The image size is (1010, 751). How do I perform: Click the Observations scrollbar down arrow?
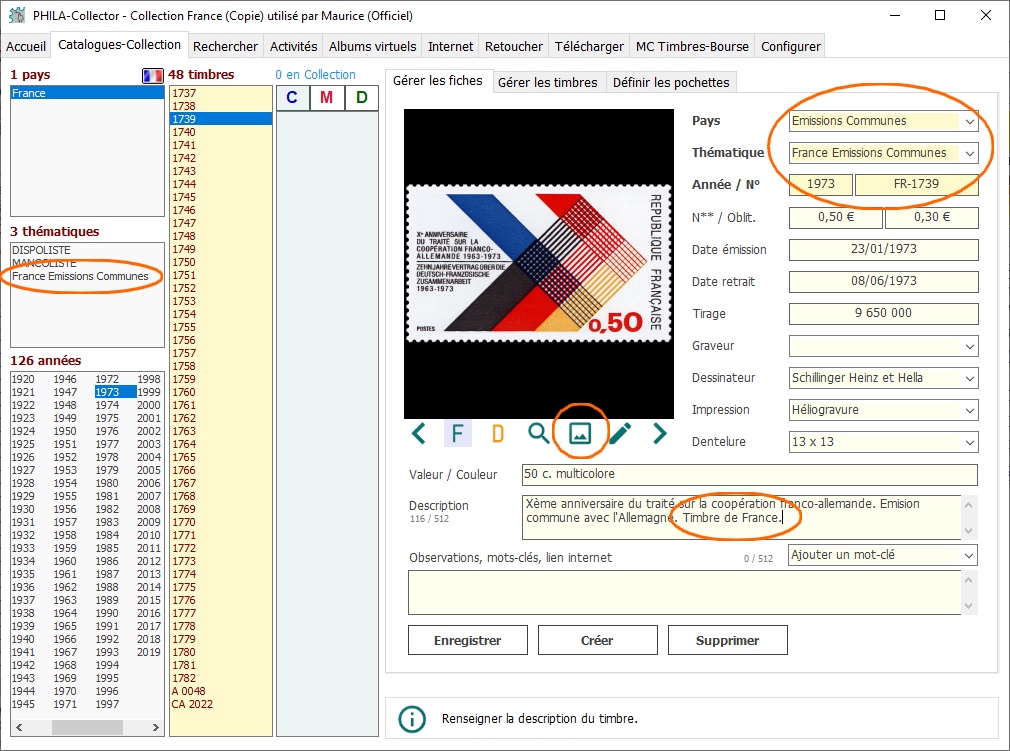tap(968, 605)
